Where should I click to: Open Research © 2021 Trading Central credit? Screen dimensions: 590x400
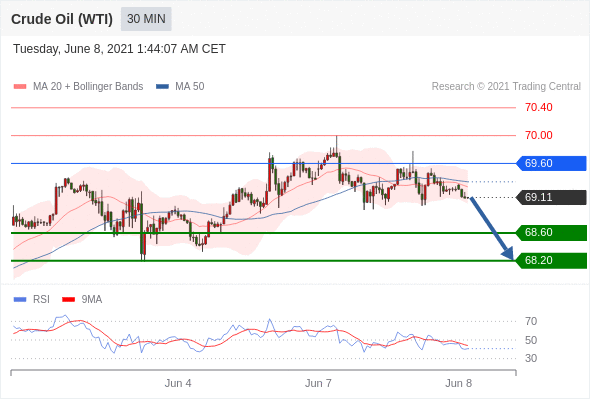click(x=506, y=87)
